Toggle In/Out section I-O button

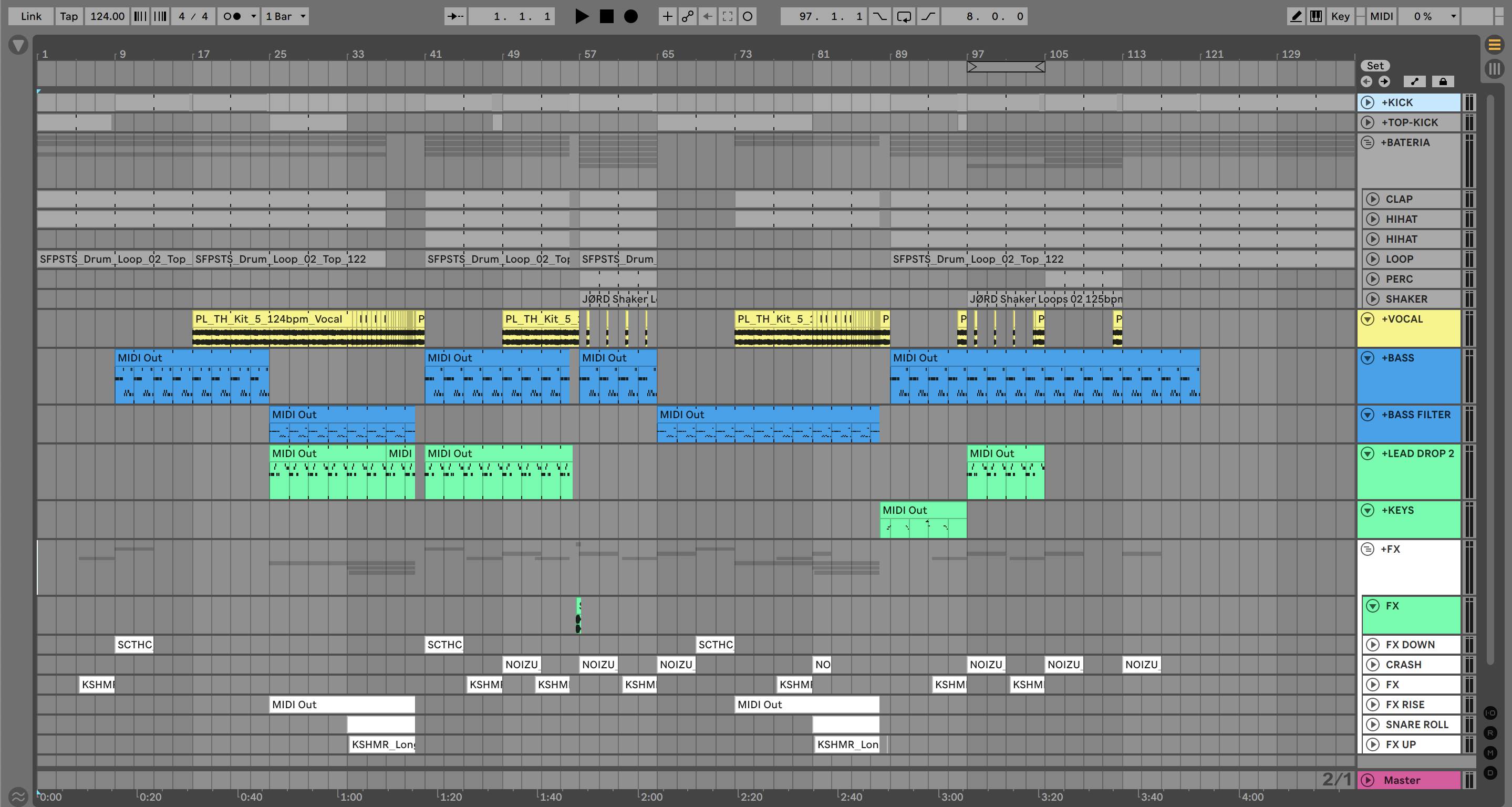point(1490,713)
